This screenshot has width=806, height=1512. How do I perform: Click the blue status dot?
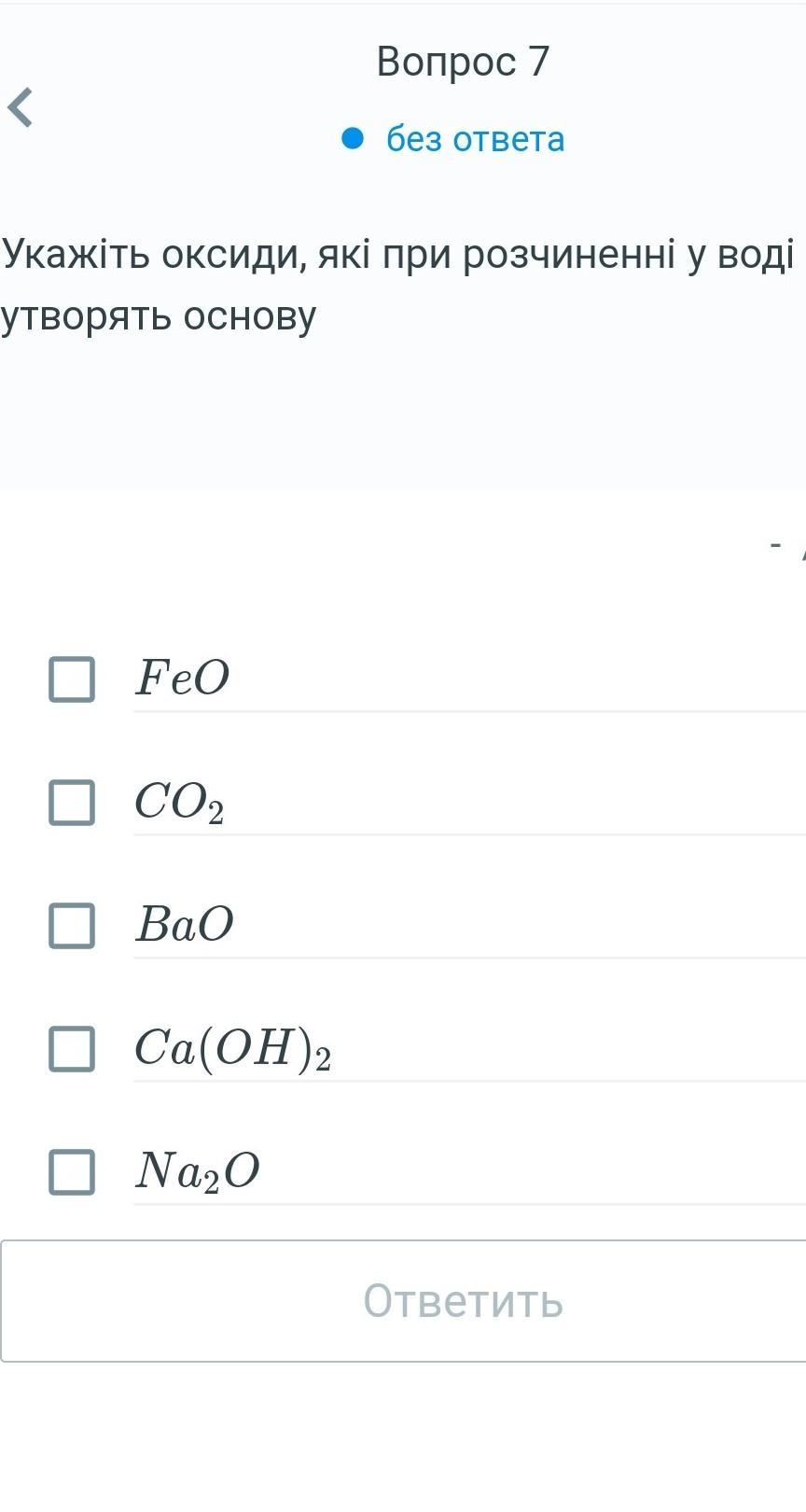352,138
